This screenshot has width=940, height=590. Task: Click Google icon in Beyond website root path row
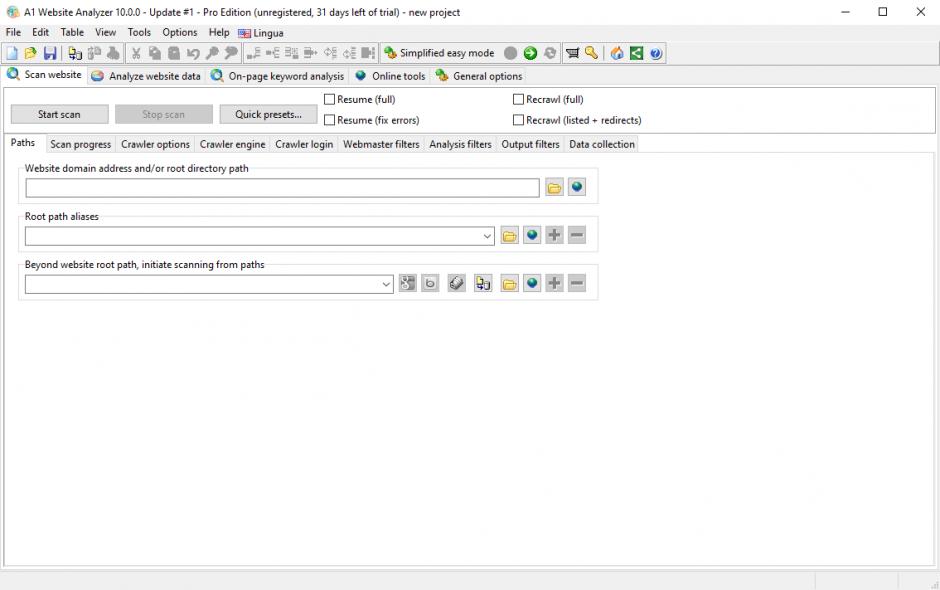click(408, 283)
